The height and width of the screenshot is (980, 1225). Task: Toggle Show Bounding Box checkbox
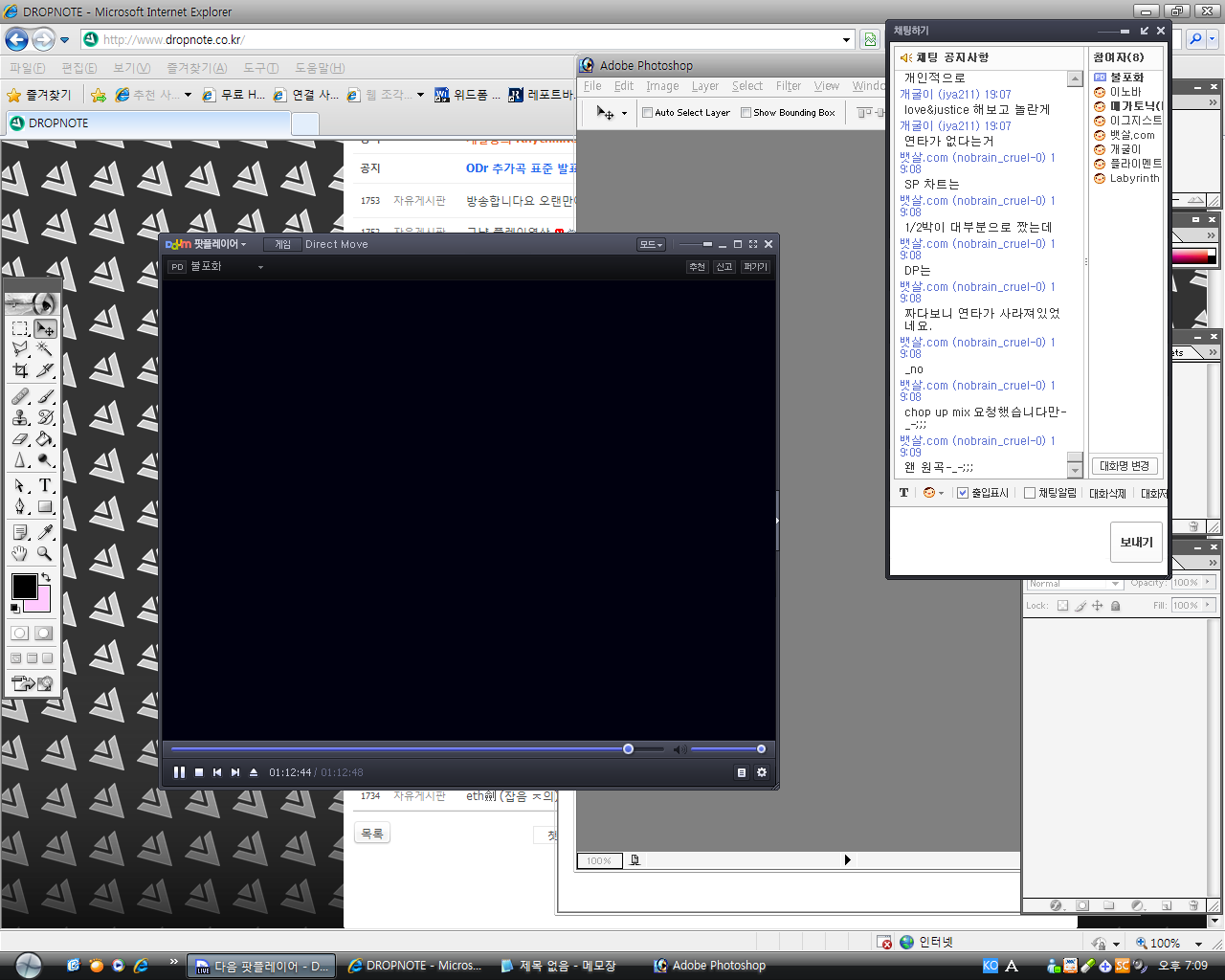[746, 113]
